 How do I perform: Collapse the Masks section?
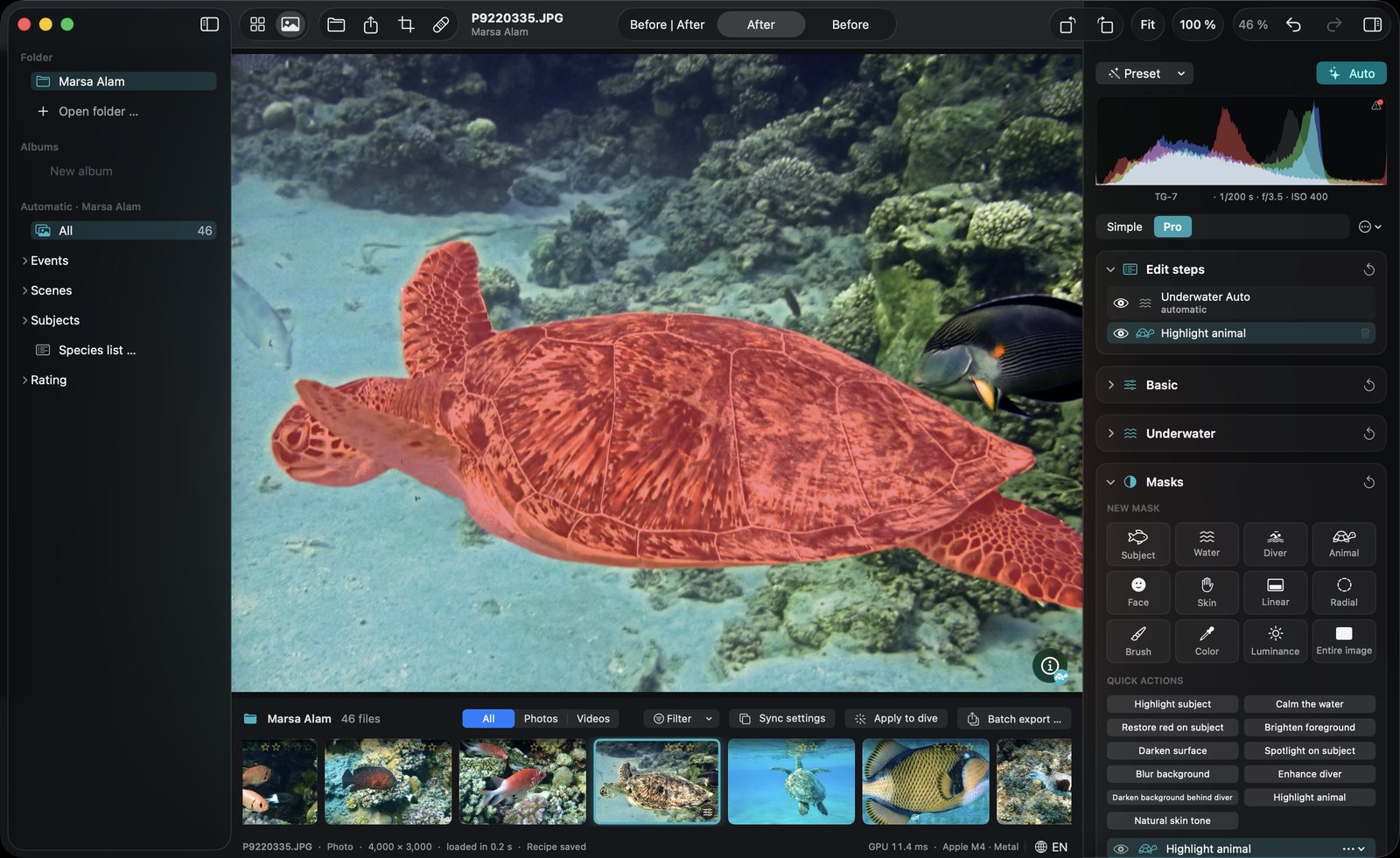[x=1110, y=482]
